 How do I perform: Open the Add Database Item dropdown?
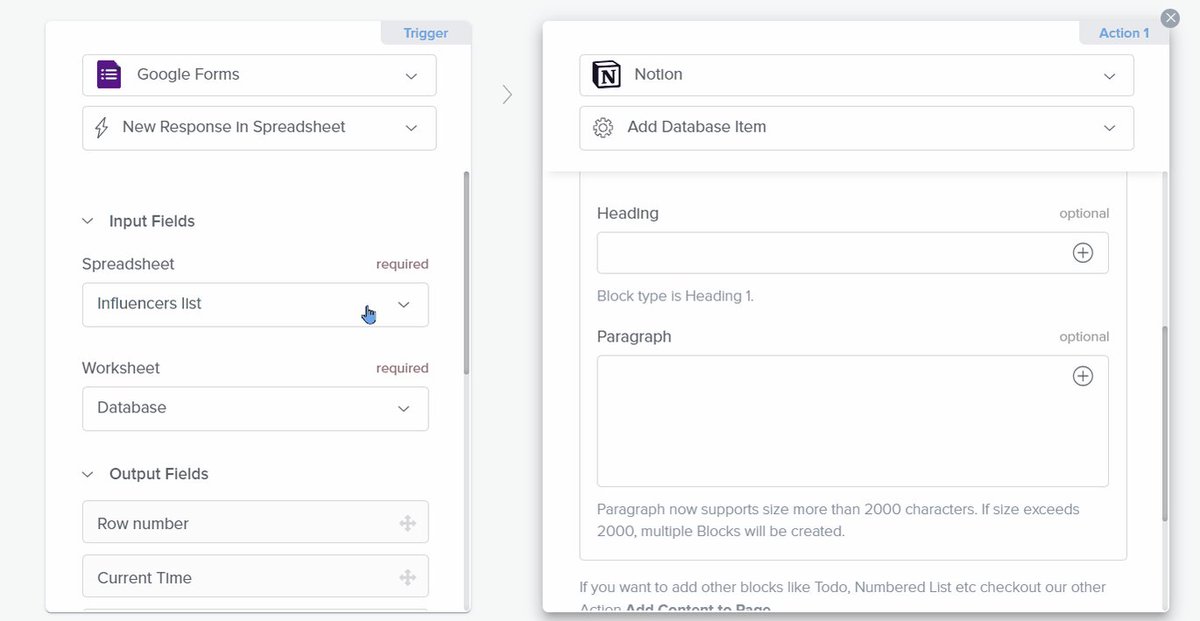pos(856,128)
